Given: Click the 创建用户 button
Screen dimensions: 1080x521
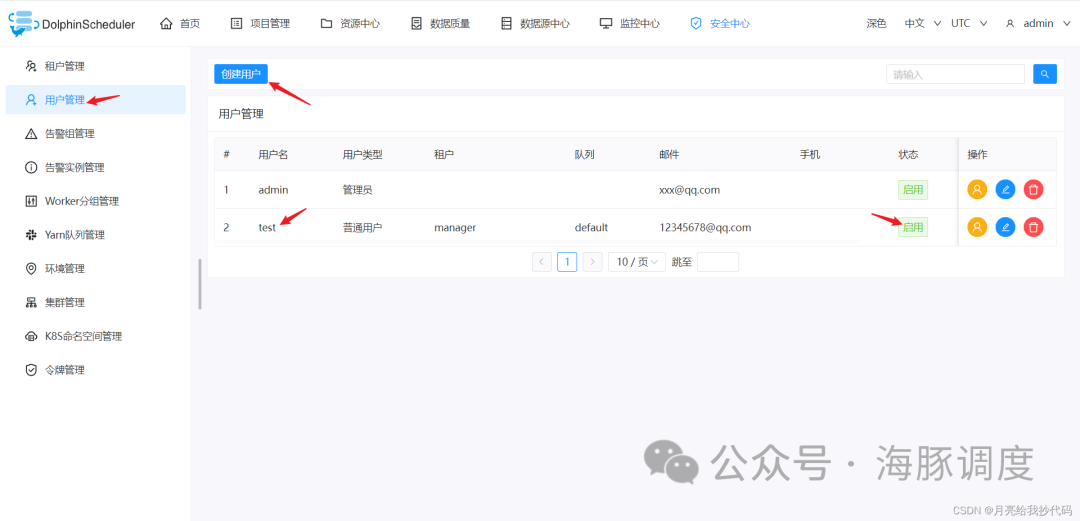Looking at the screenshot, I should pos(241,74).
